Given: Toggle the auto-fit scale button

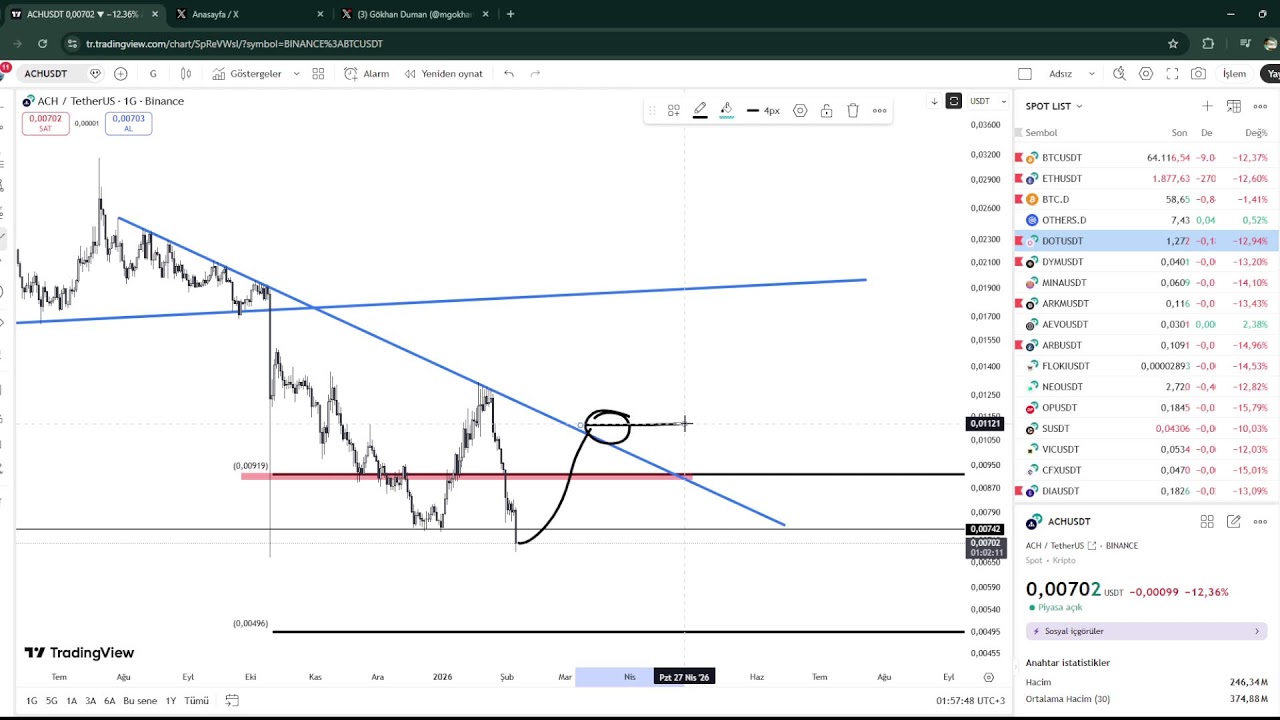Looking at the screenshot, I should tap(954, 101).
